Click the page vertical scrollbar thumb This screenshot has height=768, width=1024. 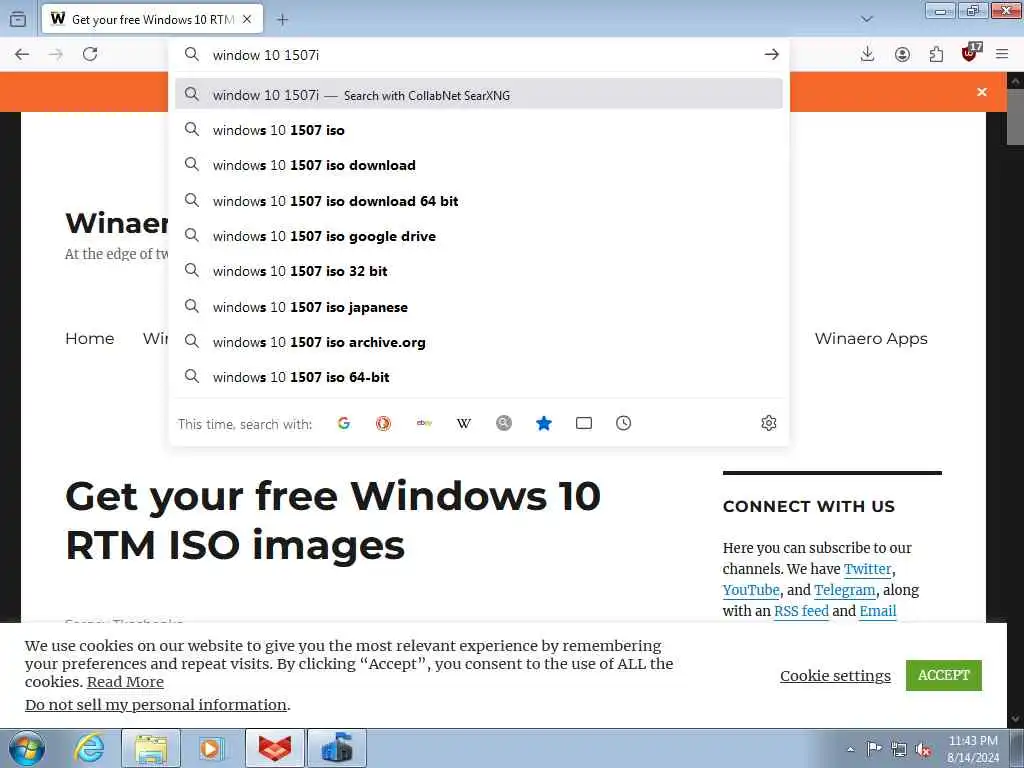pyautogui.click(x=1015, y=117)
